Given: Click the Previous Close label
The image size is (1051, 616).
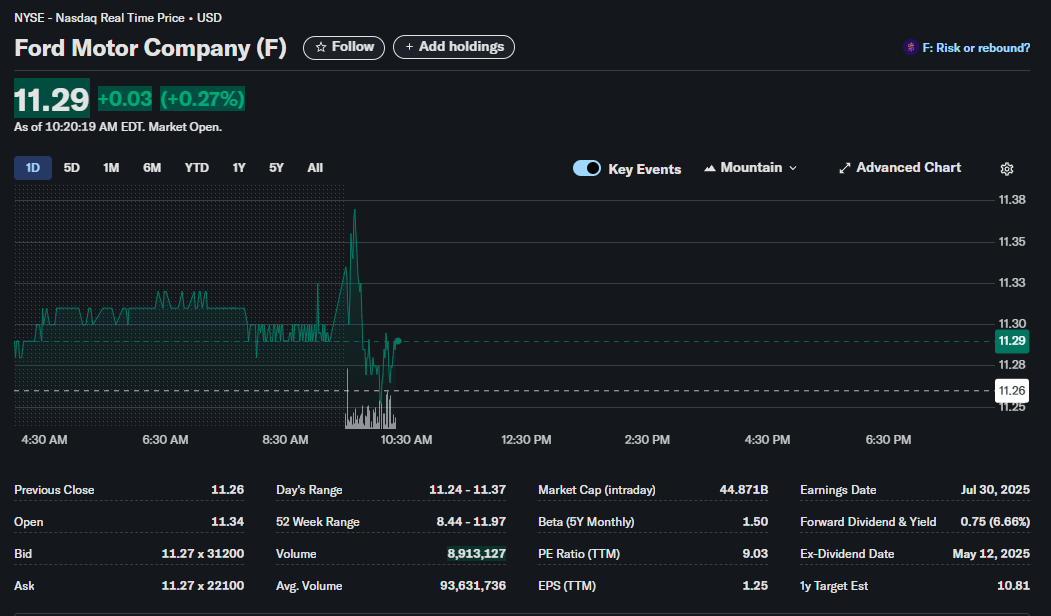Looking at the screenshot, I should click(x=54, y=490).
